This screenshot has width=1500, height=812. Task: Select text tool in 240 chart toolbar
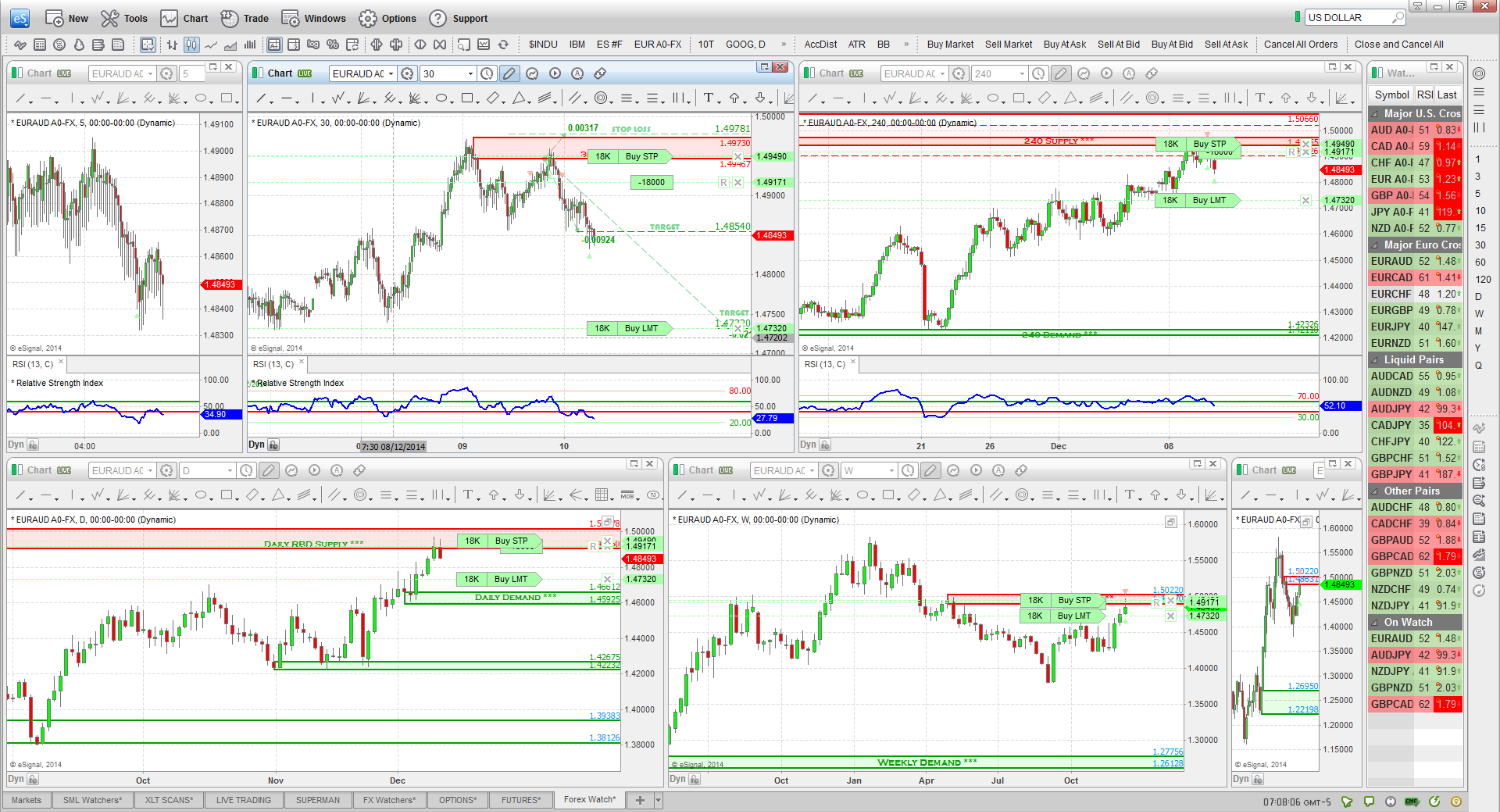(x=1259, y=97)
